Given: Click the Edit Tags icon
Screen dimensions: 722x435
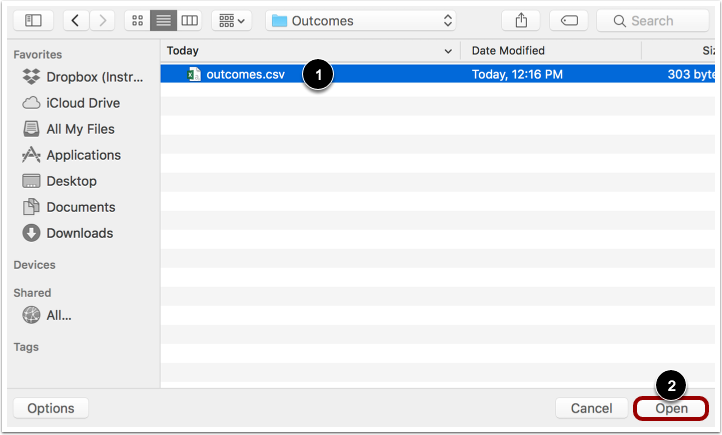Looking at the screenshot, I should (568, 20).
